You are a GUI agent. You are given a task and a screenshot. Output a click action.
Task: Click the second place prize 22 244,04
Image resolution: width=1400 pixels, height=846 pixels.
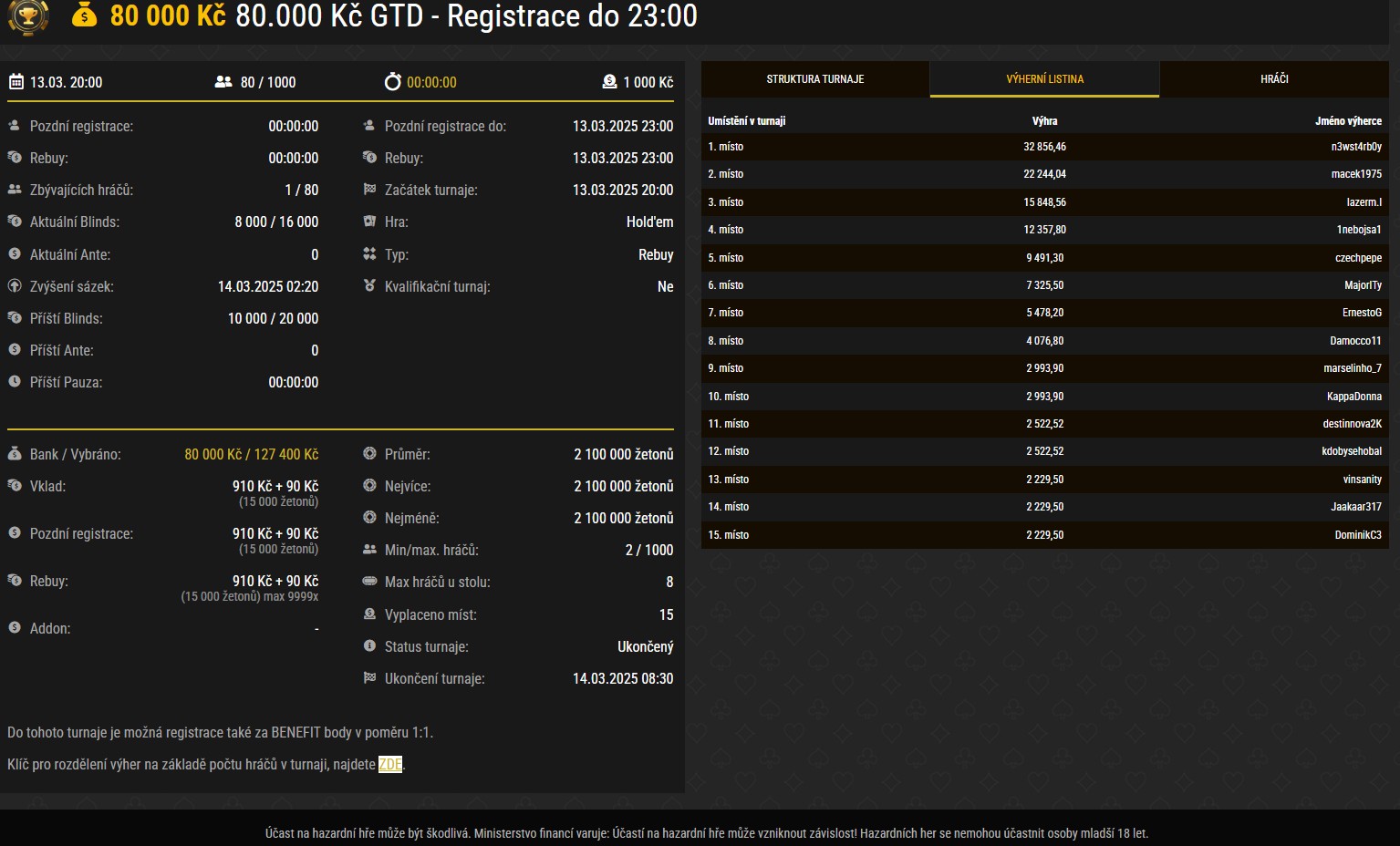1045,174
